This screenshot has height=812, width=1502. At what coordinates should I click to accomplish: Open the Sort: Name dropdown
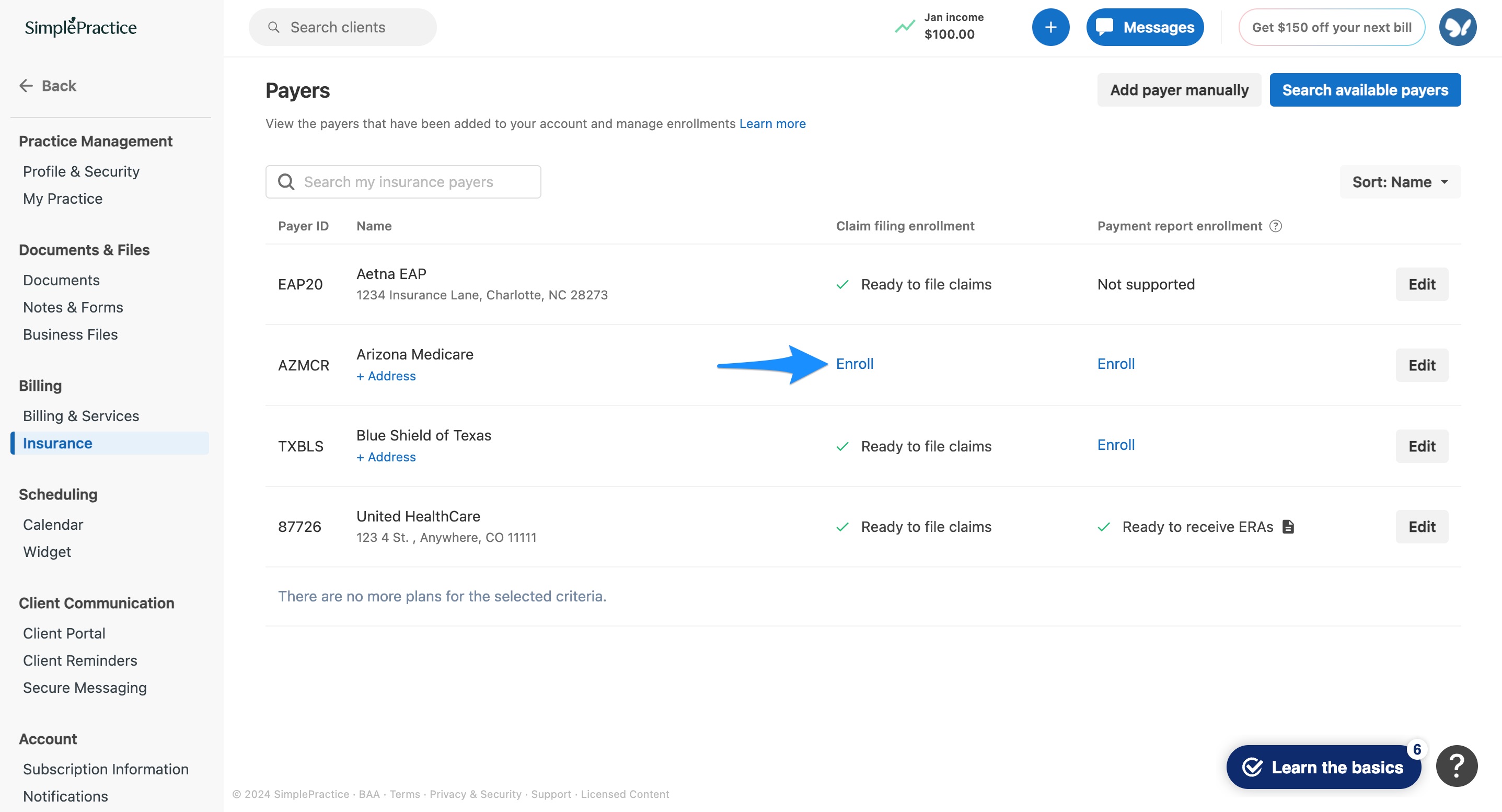tap(1400, 181)
